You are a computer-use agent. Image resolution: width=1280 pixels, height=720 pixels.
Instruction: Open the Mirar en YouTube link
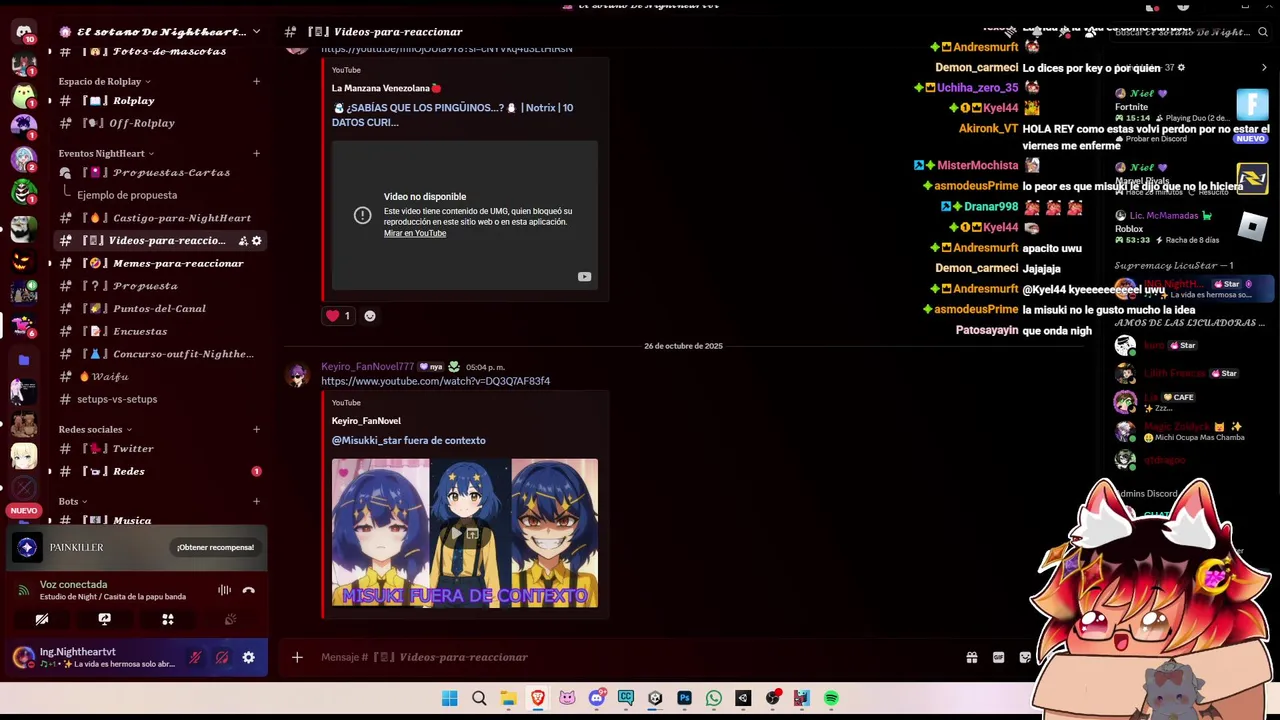click(x=415, y=233)
